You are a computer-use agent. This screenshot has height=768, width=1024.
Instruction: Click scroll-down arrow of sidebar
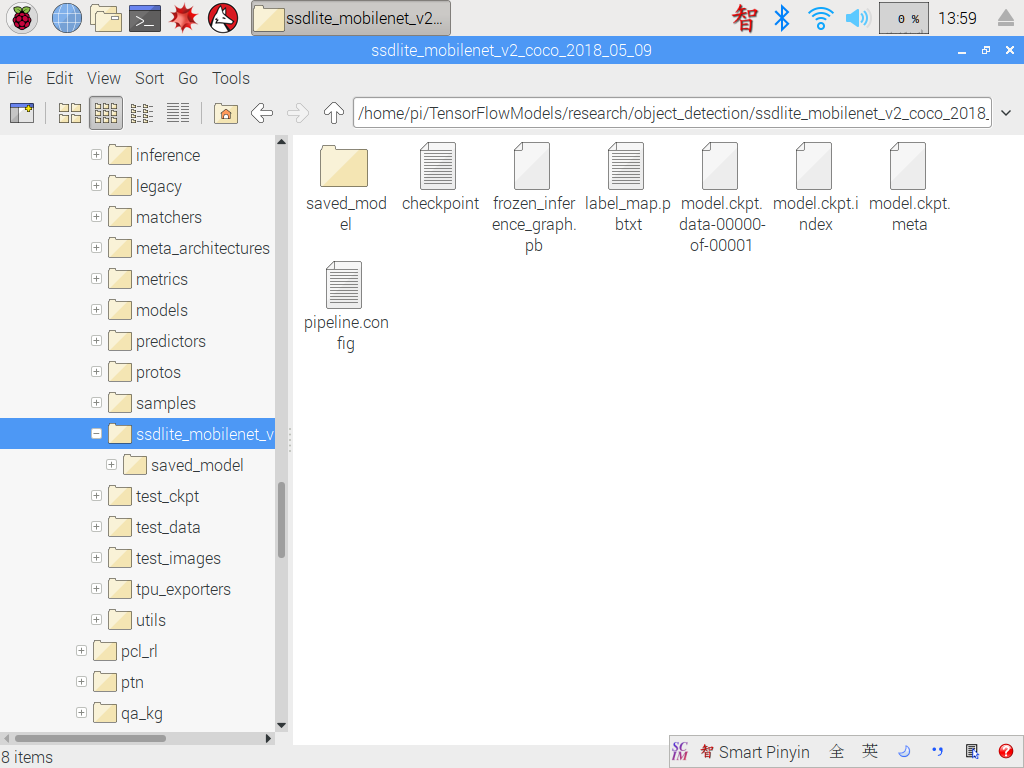click(281, 726)
